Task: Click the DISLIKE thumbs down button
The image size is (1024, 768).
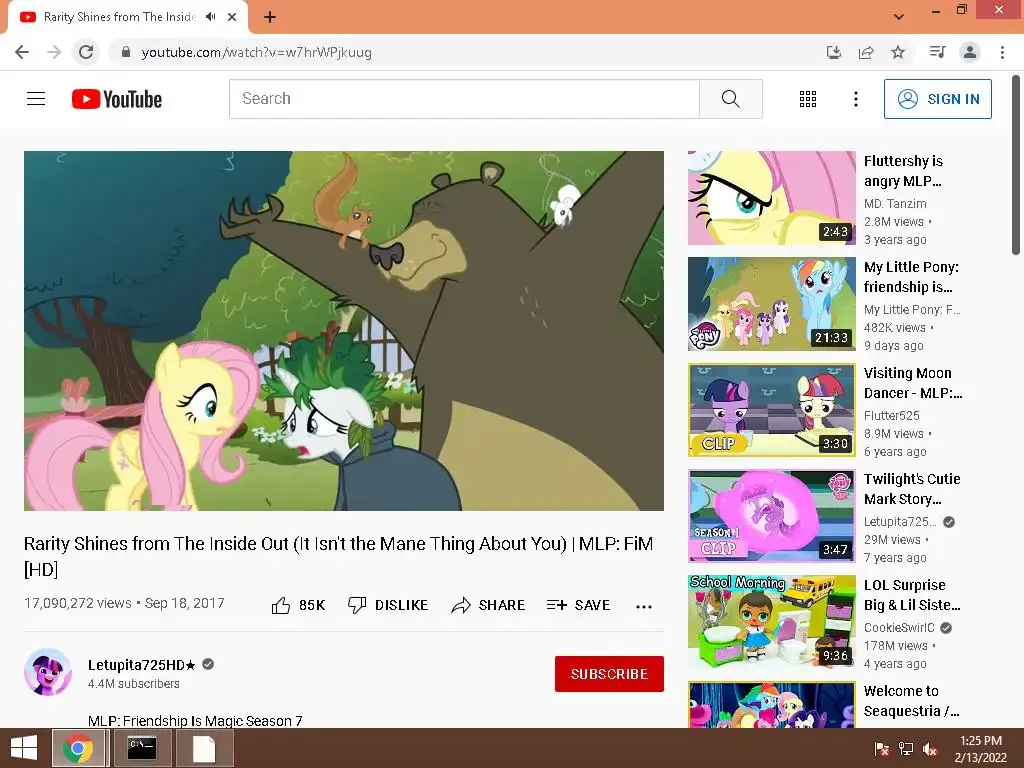Action: pyautogui.click(x=388, y=605)
